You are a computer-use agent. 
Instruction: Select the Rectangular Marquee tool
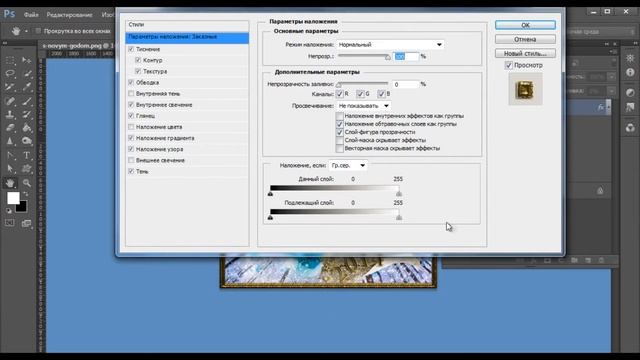pyautogui.click(x=10, y=60)
